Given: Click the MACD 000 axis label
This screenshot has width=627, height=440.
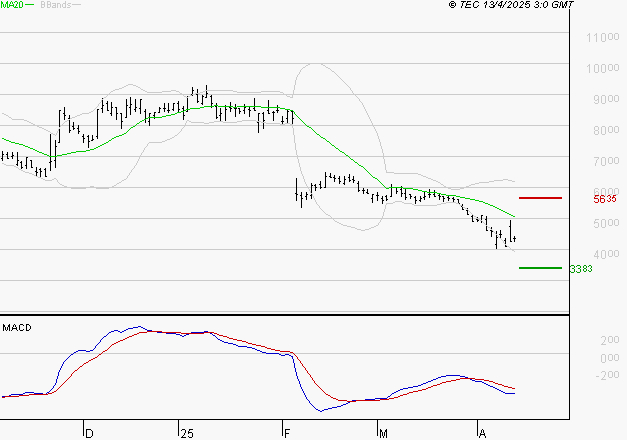Looking at the screenshot, I should (610, 358).
